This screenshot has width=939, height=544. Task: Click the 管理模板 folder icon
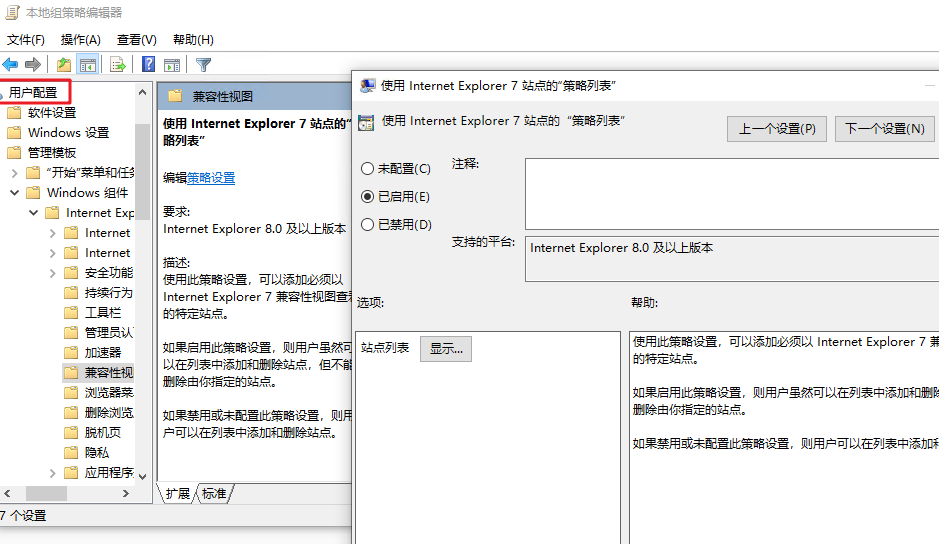click(14, 153)
